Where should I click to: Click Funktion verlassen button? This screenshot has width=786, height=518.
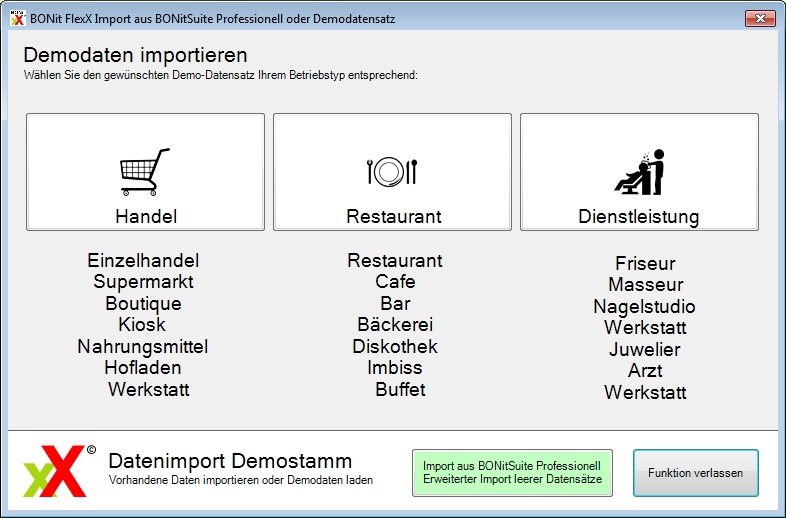[695, 472]
